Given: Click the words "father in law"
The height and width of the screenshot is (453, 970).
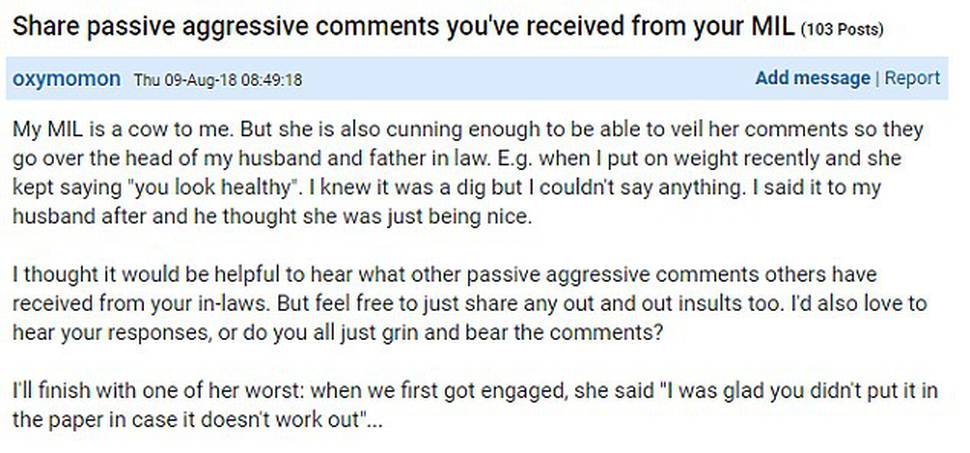Looking at the screenshot, I should click(x=421, y=158).
